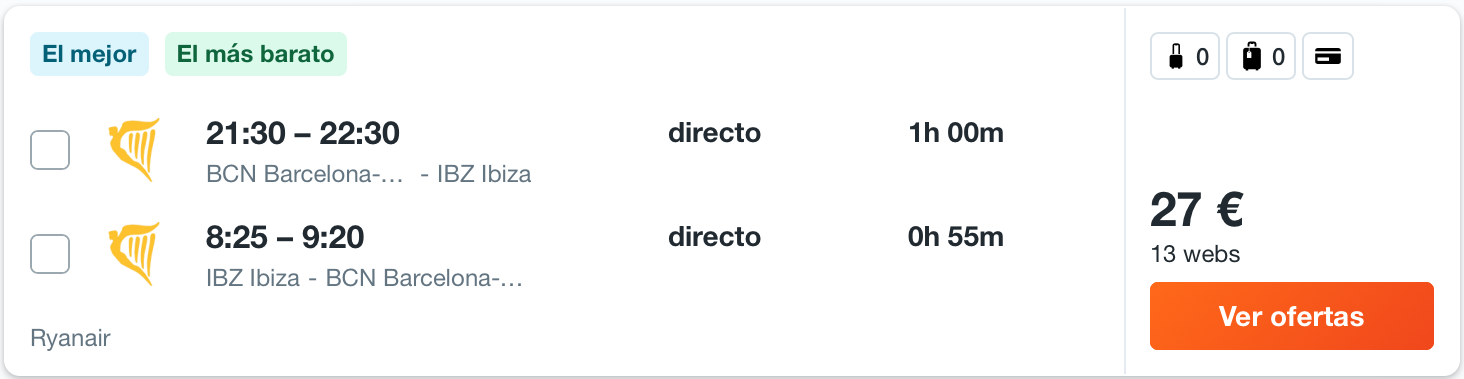
Task: Tick the checkbox for the 8:25 return flight
Action: [x=50, y=254]
